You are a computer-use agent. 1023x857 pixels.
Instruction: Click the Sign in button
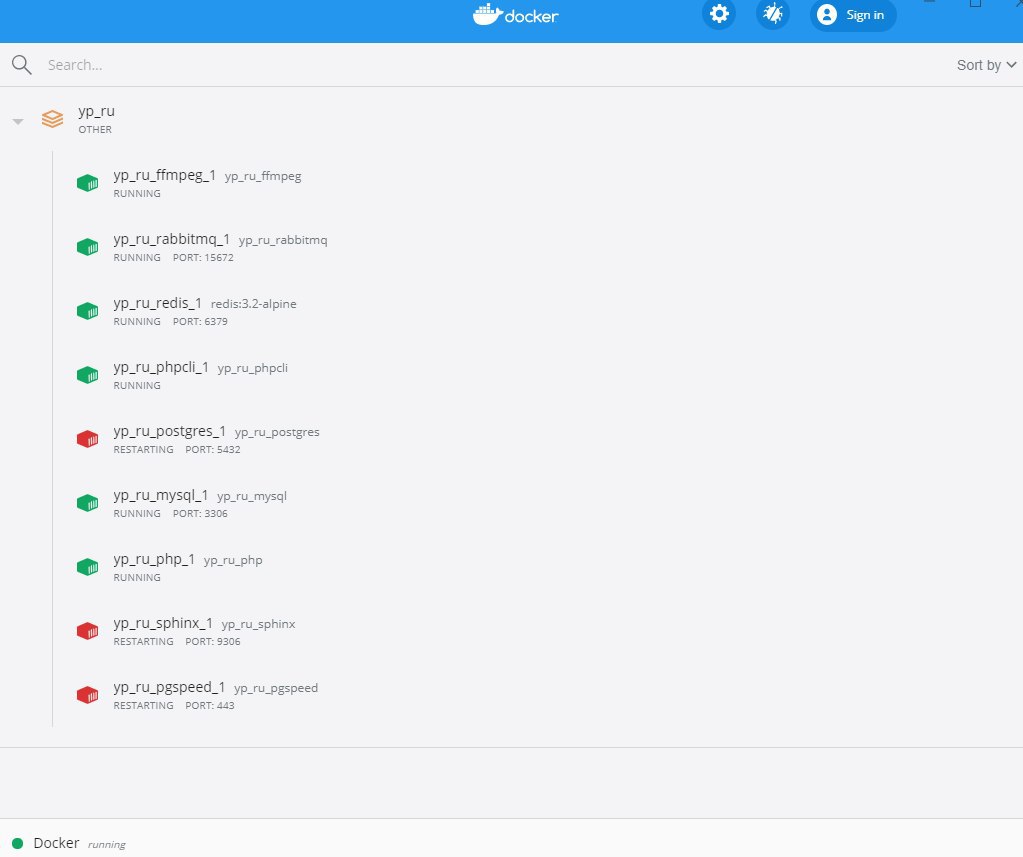point(853,14)
